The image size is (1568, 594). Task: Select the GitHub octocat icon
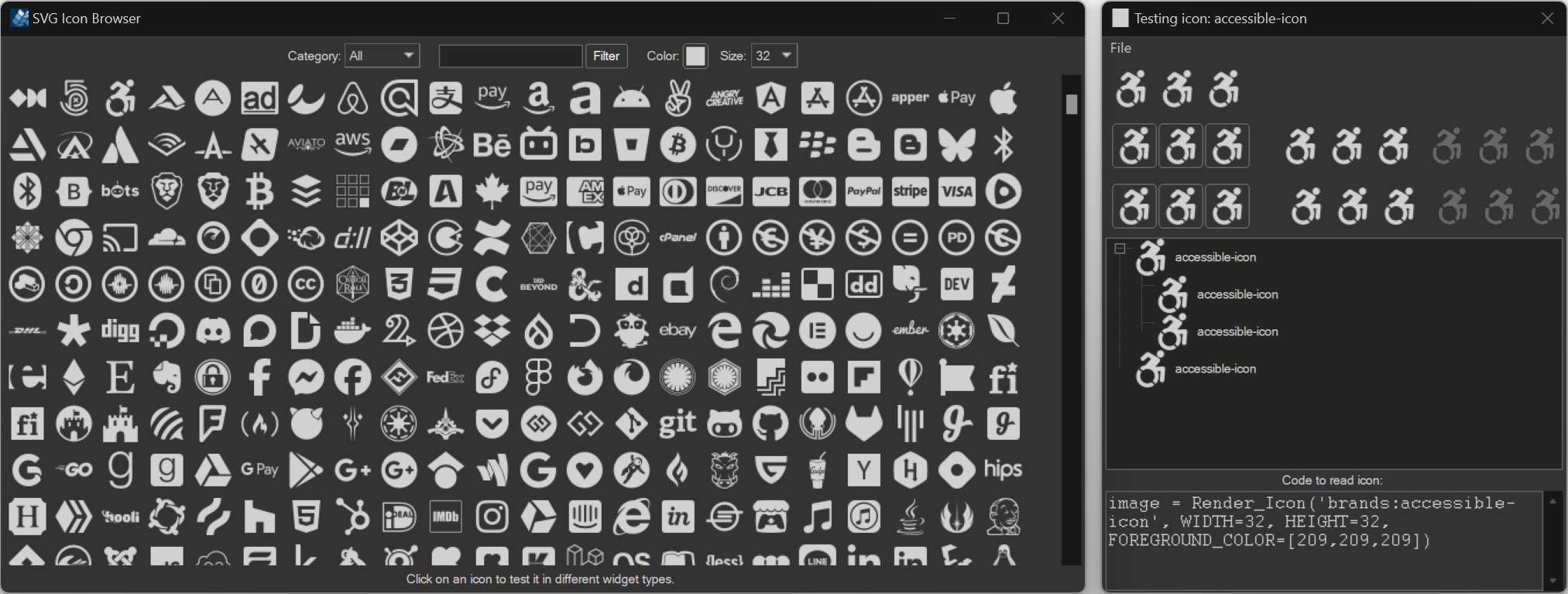(x=770, y=424)
